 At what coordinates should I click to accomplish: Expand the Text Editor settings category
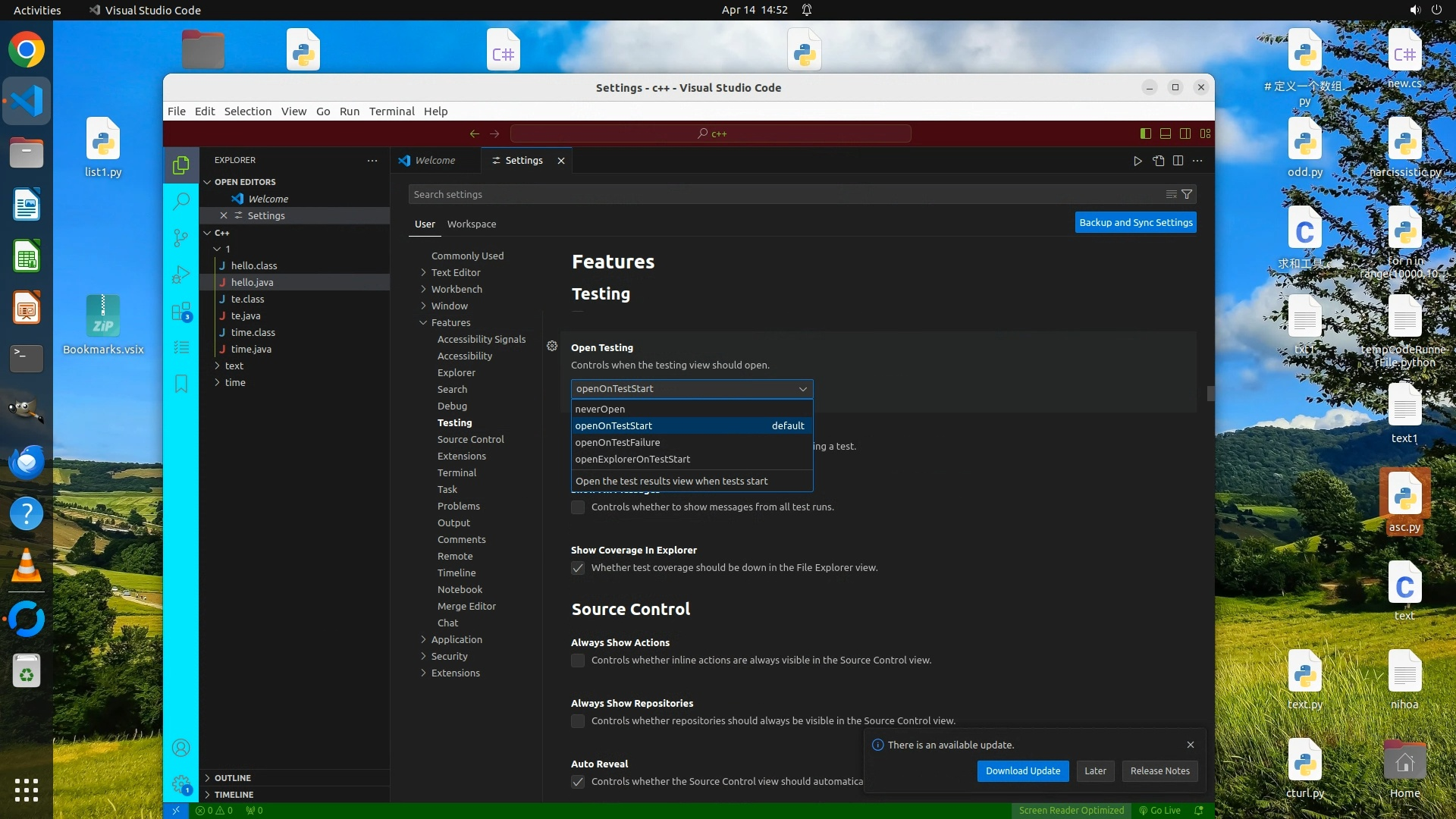click(x=456, y=272)
